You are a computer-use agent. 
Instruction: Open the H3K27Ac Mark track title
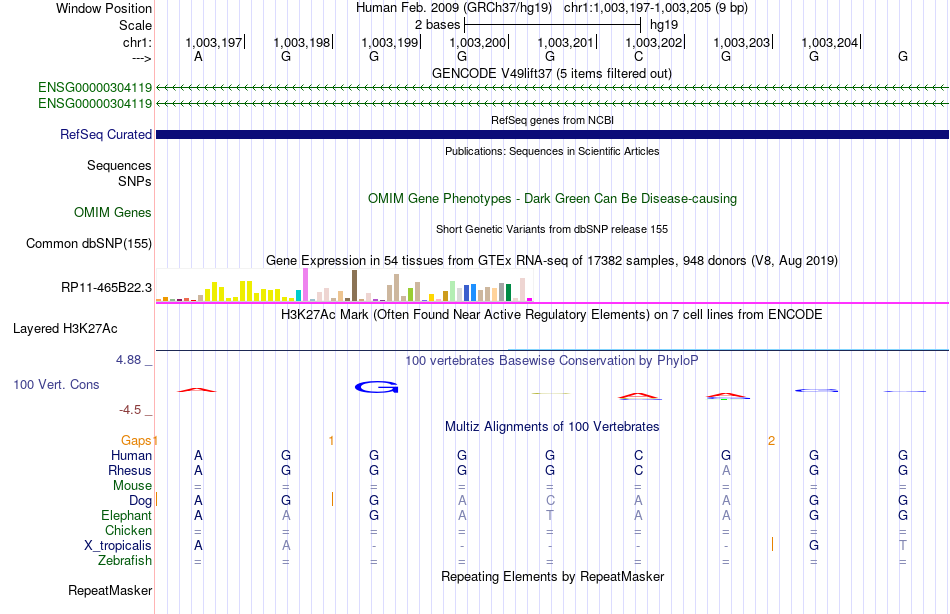click(551, 315)
